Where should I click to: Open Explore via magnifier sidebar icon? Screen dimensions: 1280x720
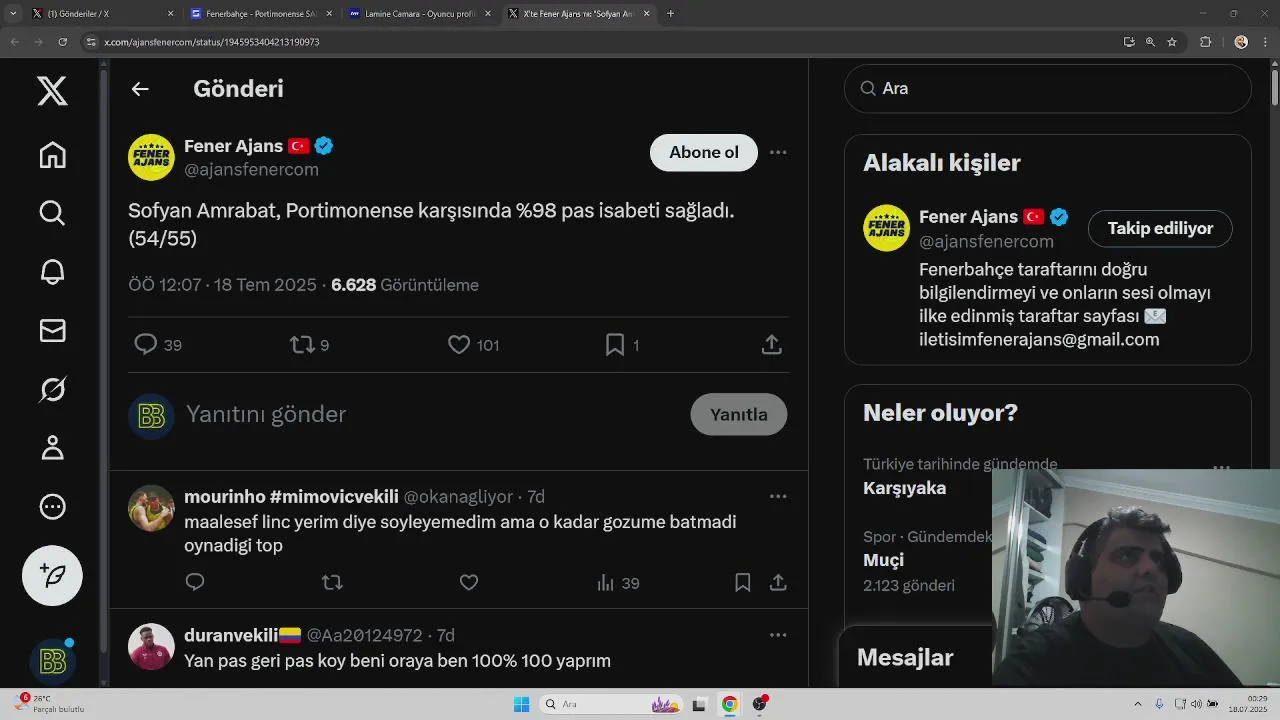coord(52,213)
